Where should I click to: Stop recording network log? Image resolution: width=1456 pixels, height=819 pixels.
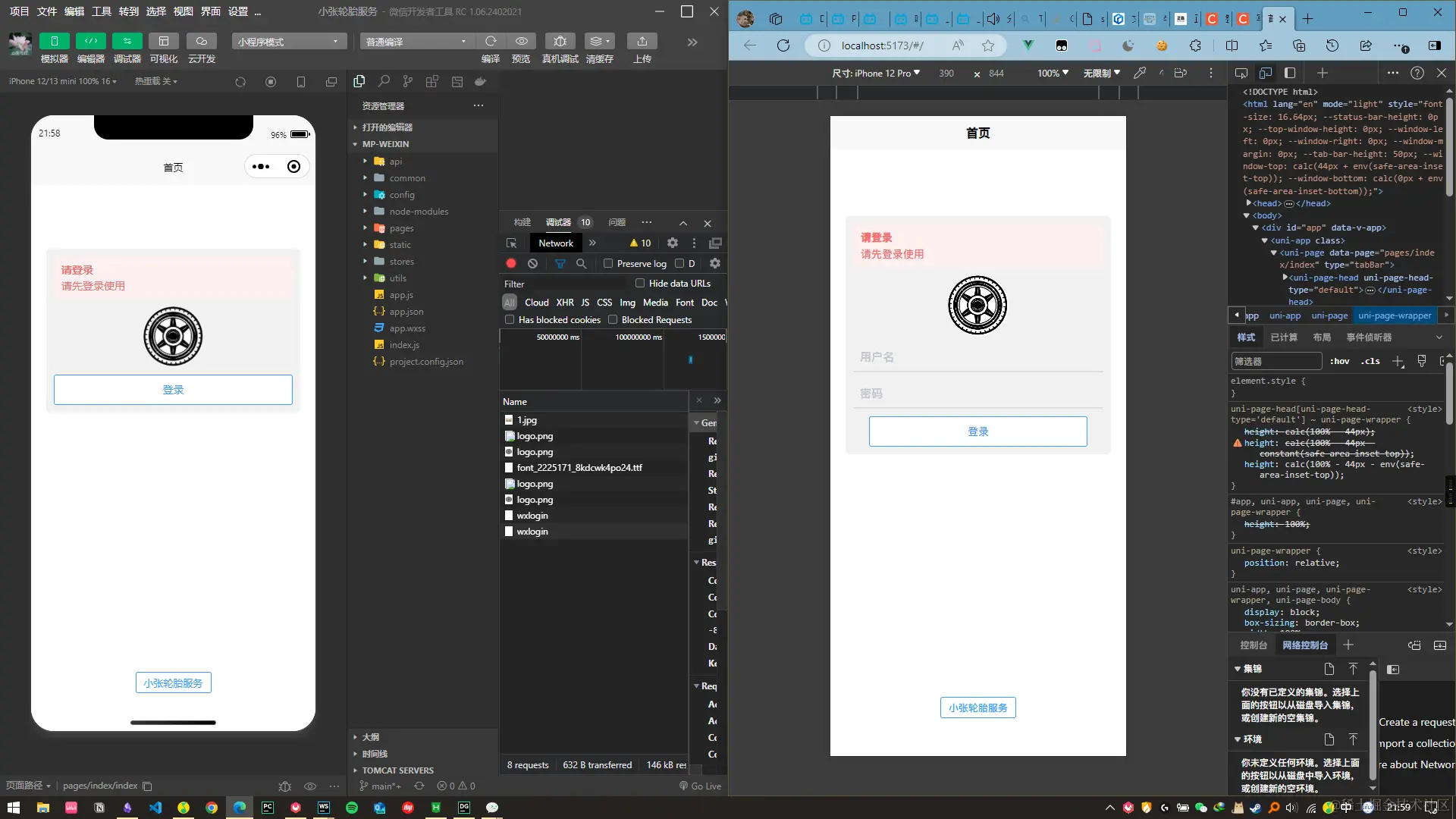tap(511, 263)
